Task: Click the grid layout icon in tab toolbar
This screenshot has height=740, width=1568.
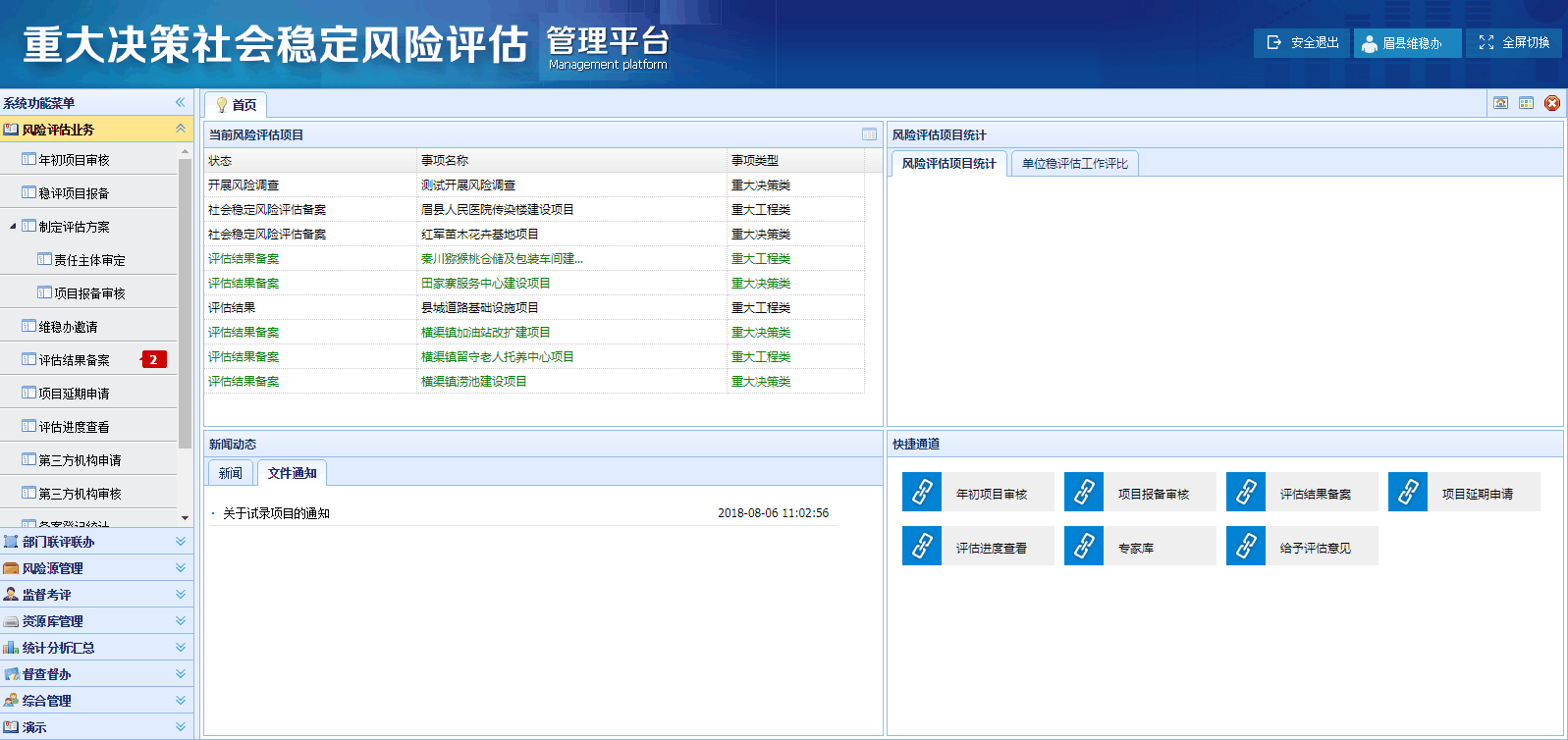Action: tap(1526, 103)
